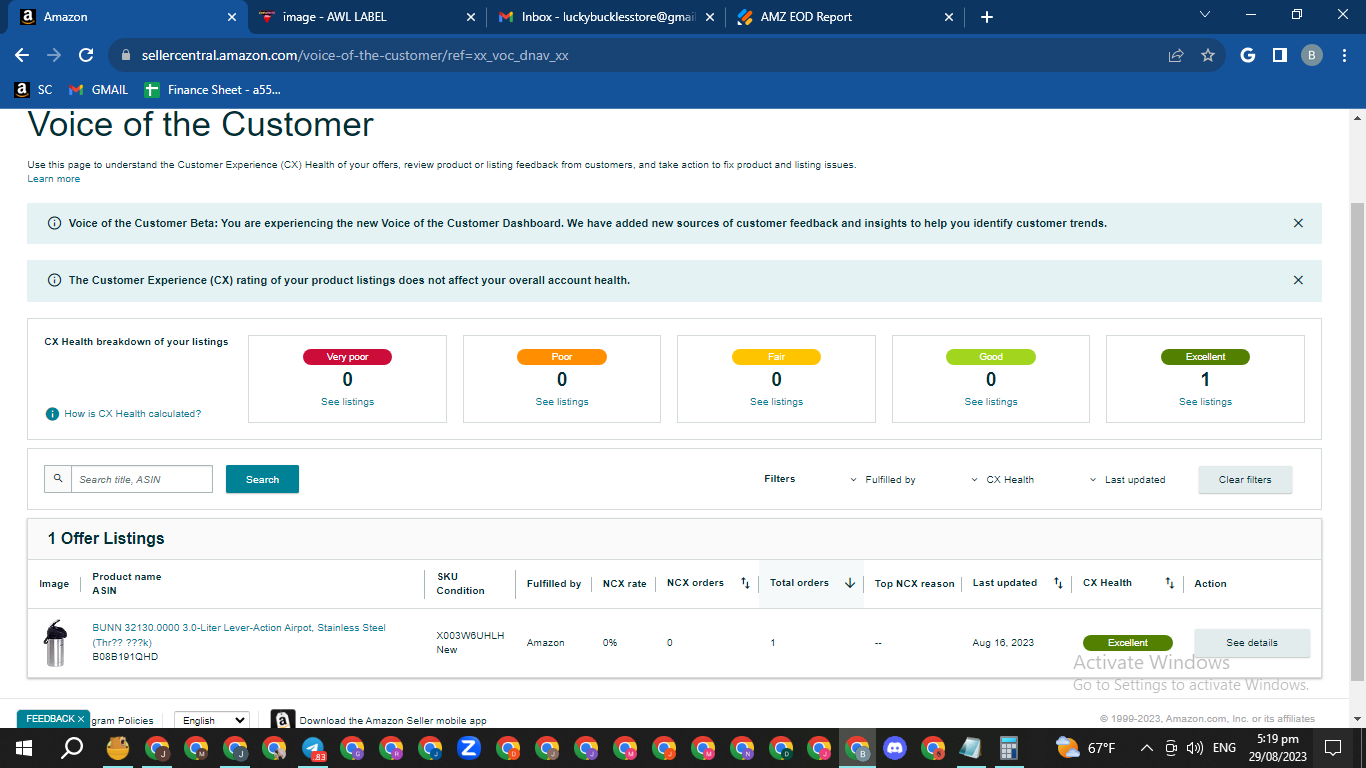Viewport: 1366px width, 768px height.
Task: Show hidden system tray icons
Action: 1146,748
